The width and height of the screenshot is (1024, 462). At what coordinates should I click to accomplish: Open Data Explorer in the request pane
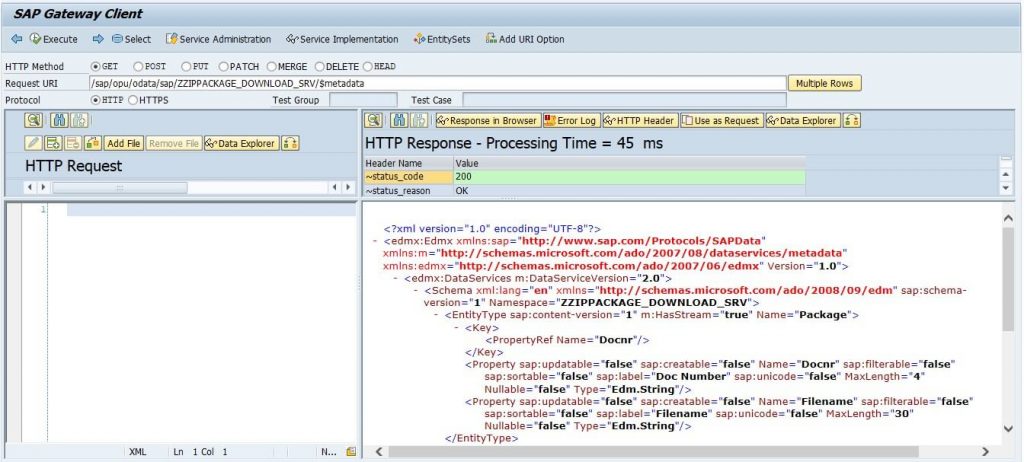click(242, 143)
